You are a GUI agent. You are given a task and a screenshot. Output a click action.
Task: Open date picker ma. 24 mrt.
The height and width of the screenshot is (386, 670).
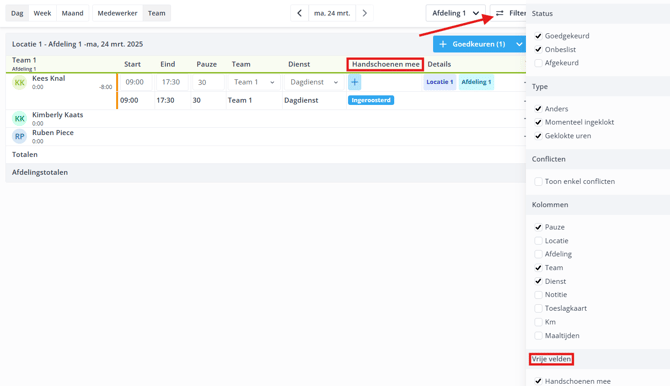click(x=332, y=13)
